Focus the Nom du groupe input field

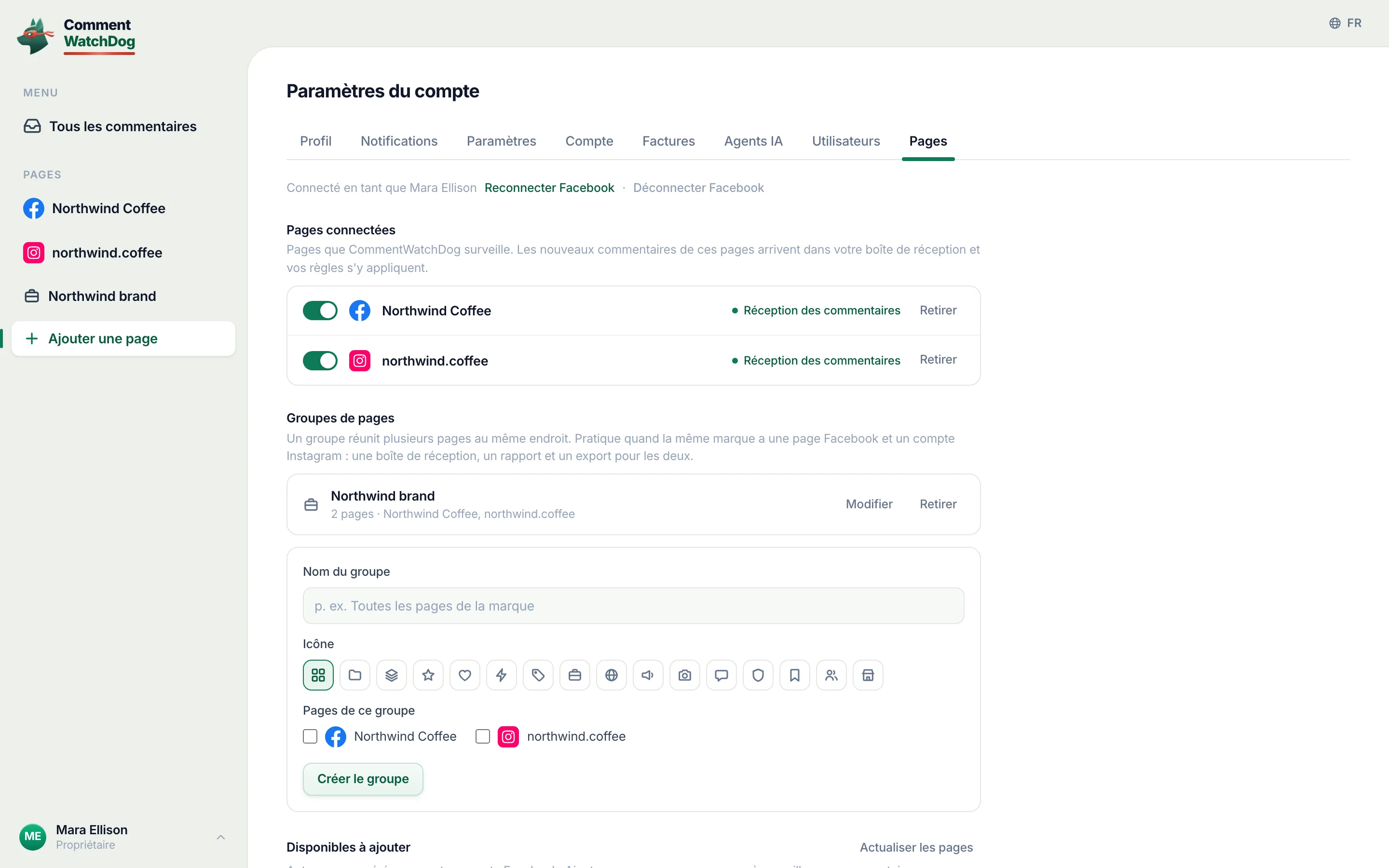[633, 606]
